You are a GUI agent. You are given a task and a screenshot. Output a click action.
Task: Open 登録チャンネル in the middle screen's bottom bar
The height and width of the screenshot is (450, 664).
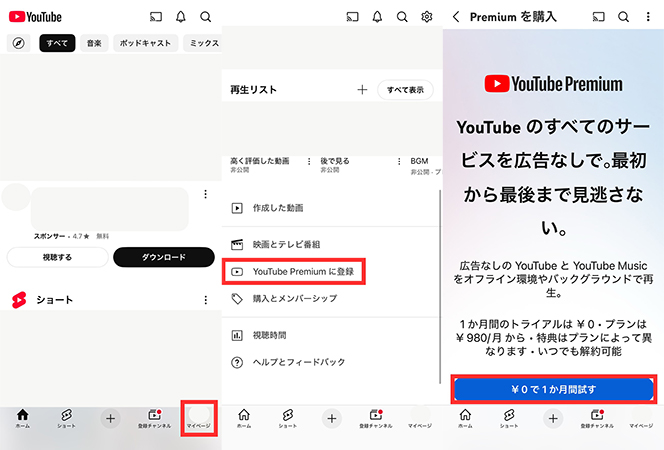point(376,419)
